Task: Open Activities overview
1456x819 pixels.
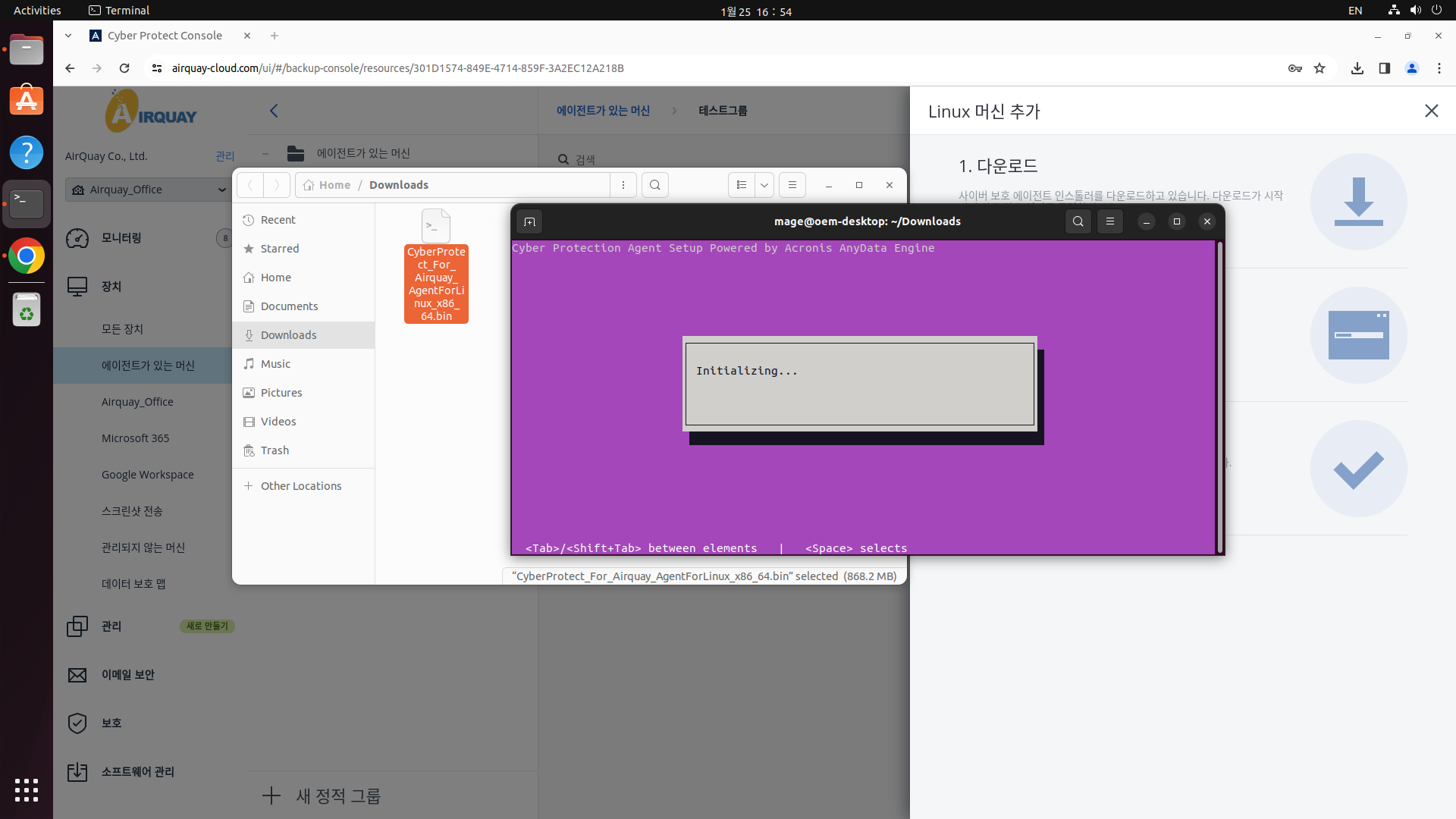Action: (x=37, y=11)
